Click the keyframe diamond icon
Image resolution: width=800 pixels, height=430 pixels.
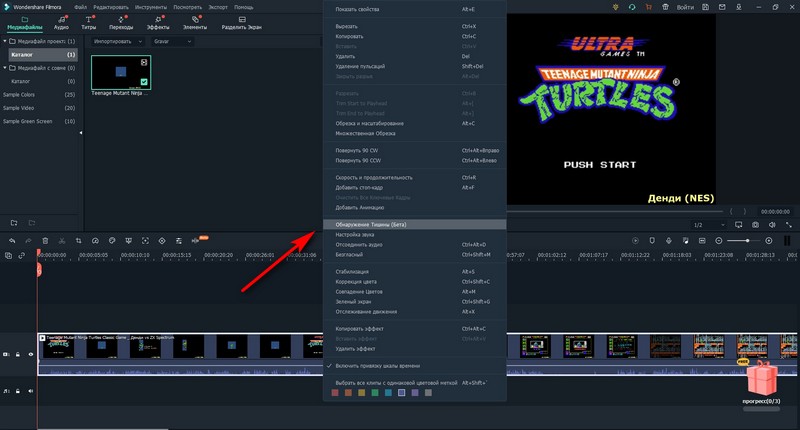(162, 240)
